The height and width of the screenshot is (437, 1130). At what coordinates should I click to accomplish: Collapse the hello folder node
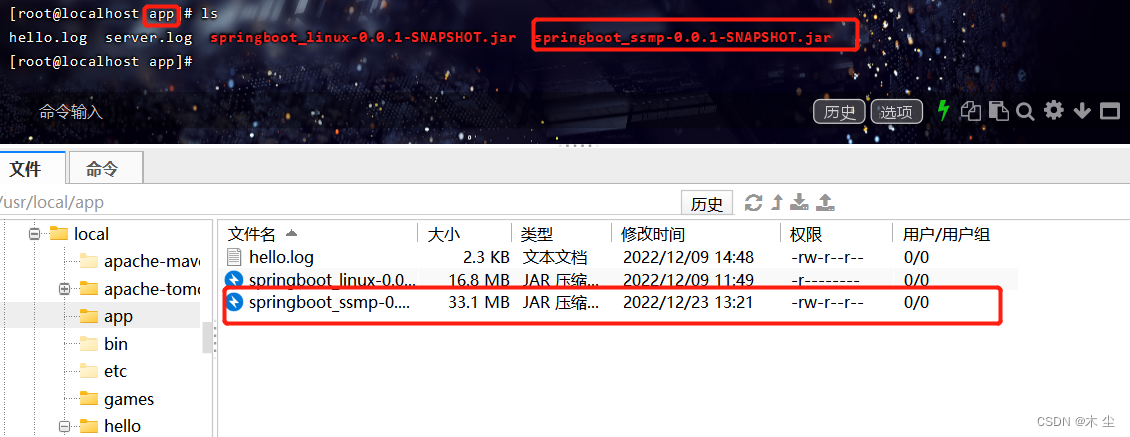click(x=64, y=426)
